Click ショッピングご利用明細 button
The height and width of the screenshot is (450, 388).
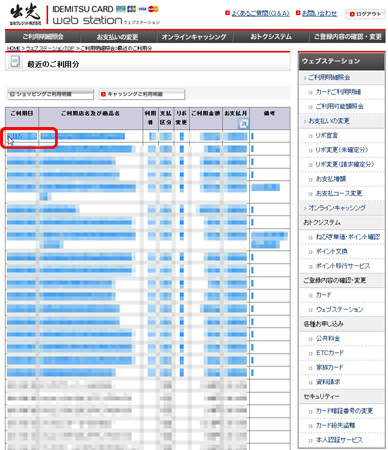pos(50,94)
